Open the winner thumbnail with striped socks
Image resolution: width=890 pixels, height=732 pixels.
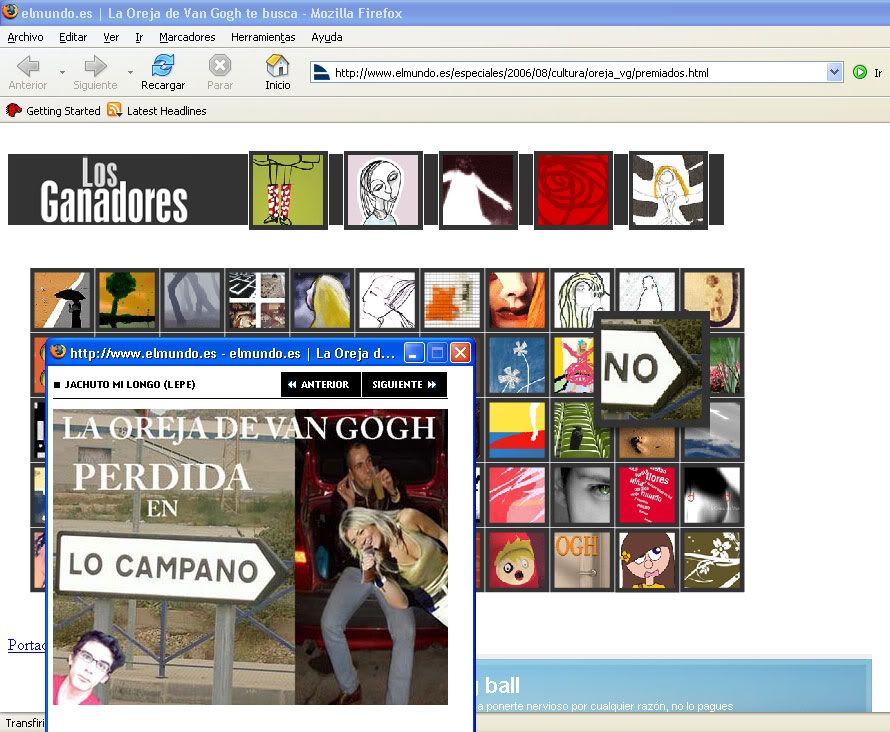click(288, 191)
